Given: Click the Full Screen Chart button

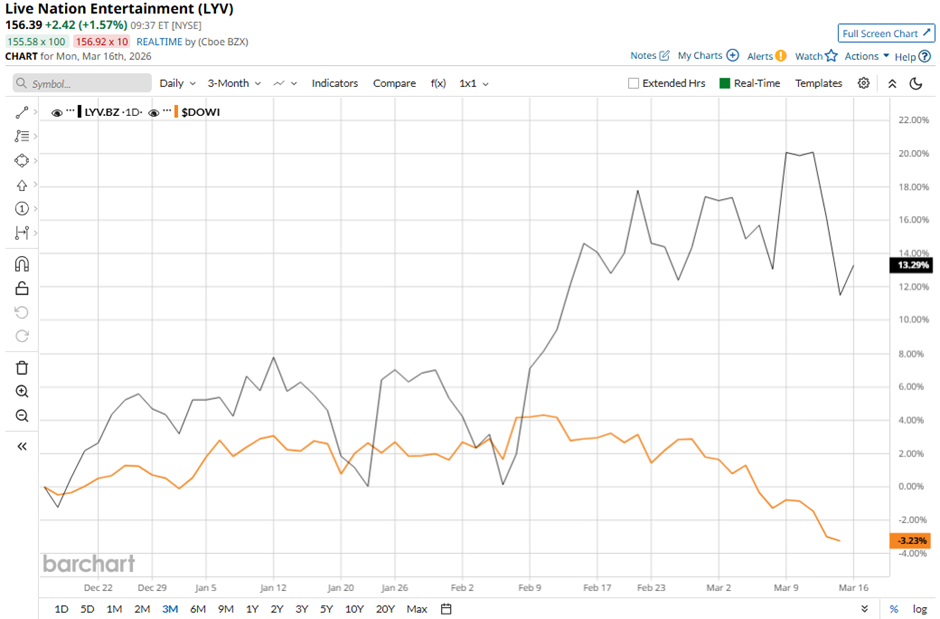Looking at the screenshot, I should (886, 34).
